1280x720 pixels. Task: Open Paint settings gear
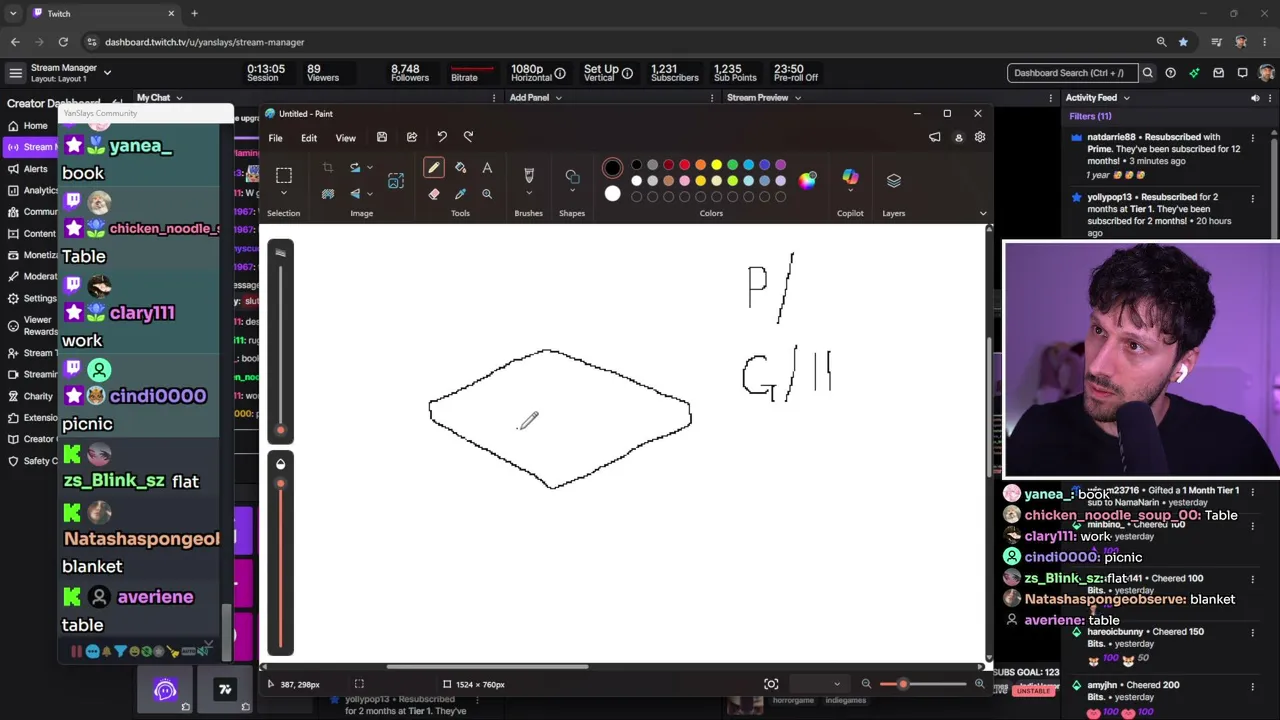[980, 137]
